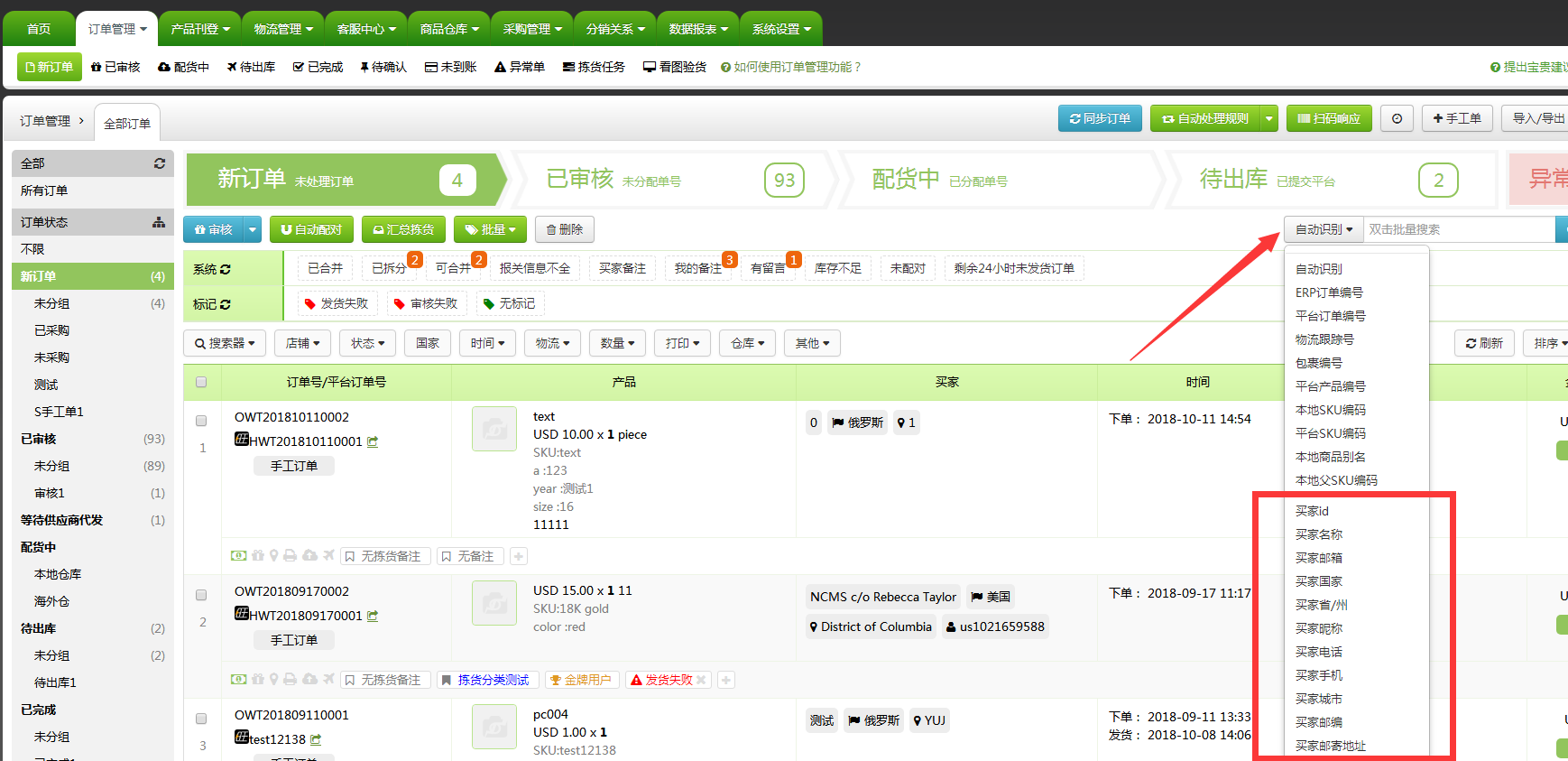Image resolution: width=1568 pixels, height=761 pixels.
Task: Open the 数据报表 top menu
Action: [698, 29]
